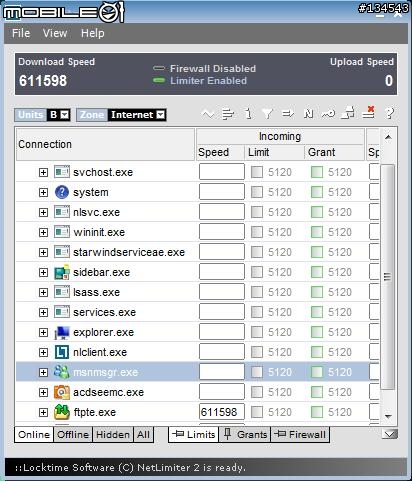Screen dimensions: 412x481
Task: Click the explorer.exe application icon
Action: (62, 332)
